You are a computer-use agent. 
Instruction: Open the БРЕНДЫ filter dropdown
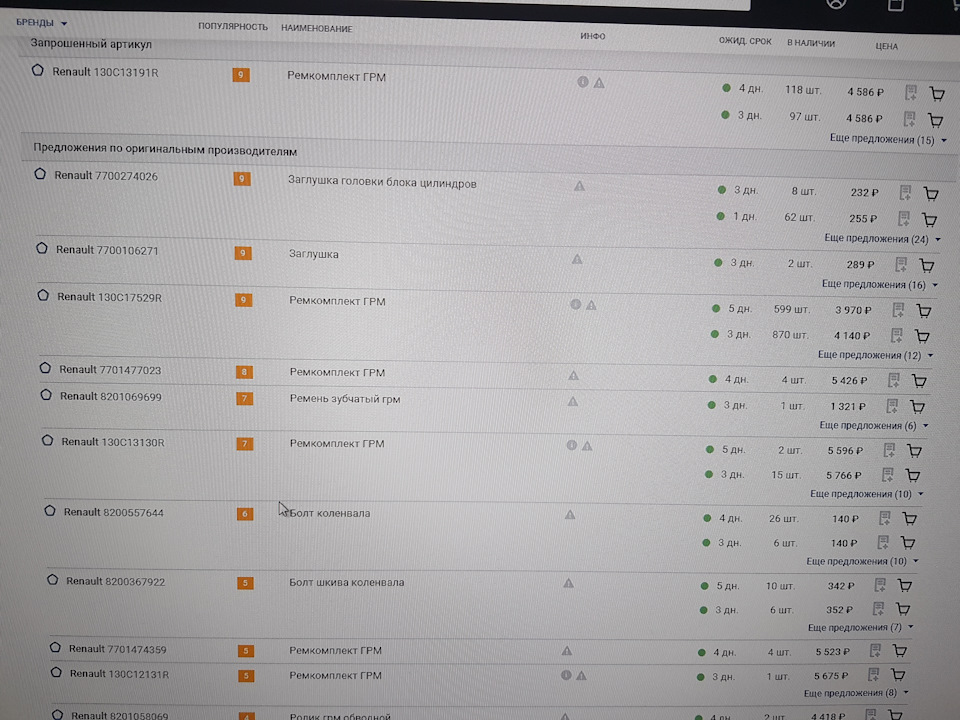[x=42, y=23]
